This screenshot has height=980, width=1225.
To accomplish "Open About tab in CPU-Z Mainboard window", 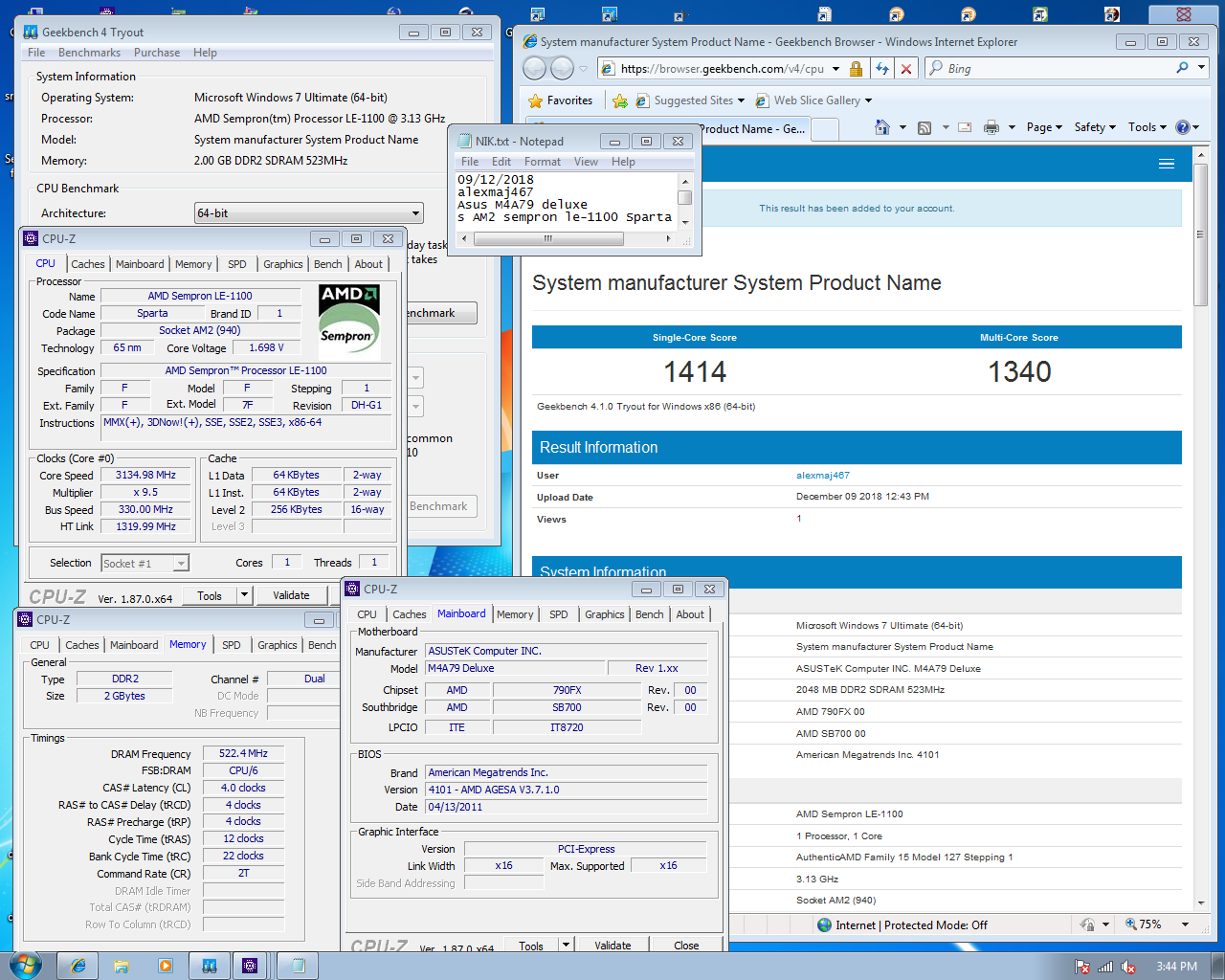I will (690, 614).
